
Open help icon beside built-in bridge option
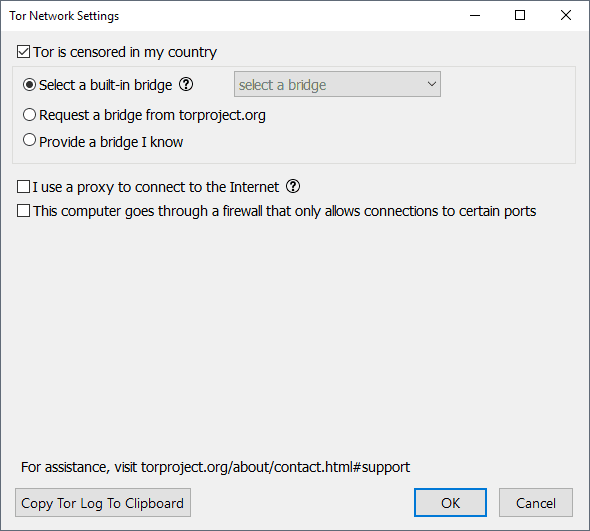[x=186, y=85]
